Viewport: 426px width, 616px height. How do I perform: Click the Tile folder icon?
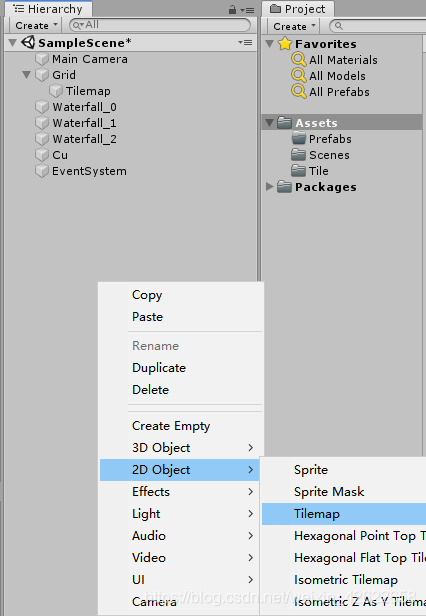299,170
